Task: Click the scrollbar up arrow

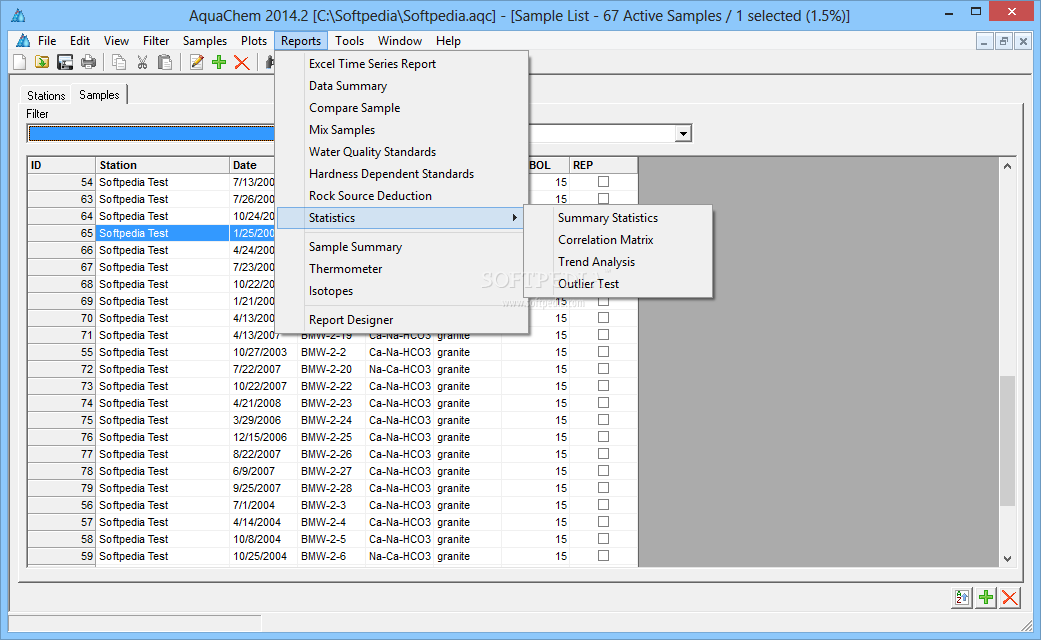Action: tap(1007, 166)
